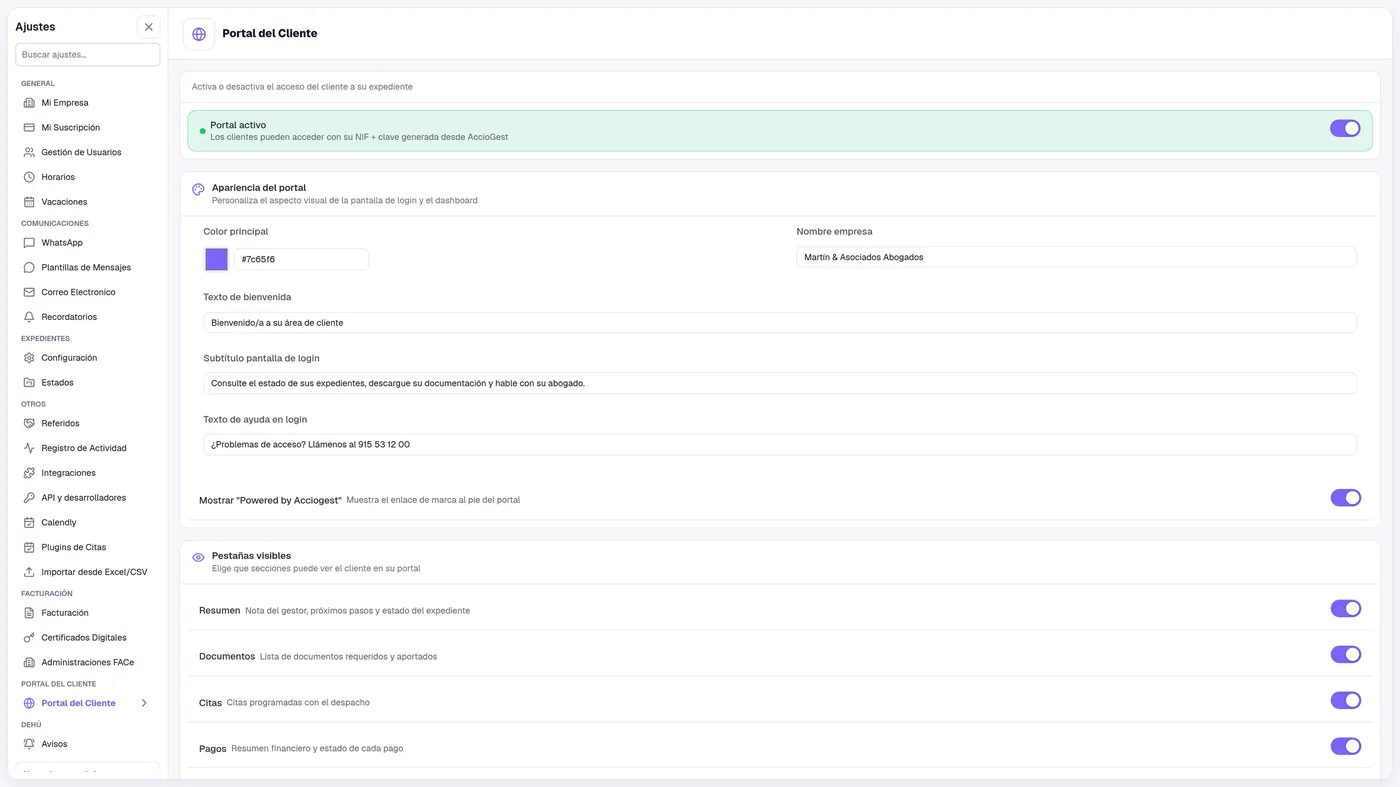The image size is (1400, 787).
Task: Click the Horarios clock icon
Action: click(x=29, y=177)
